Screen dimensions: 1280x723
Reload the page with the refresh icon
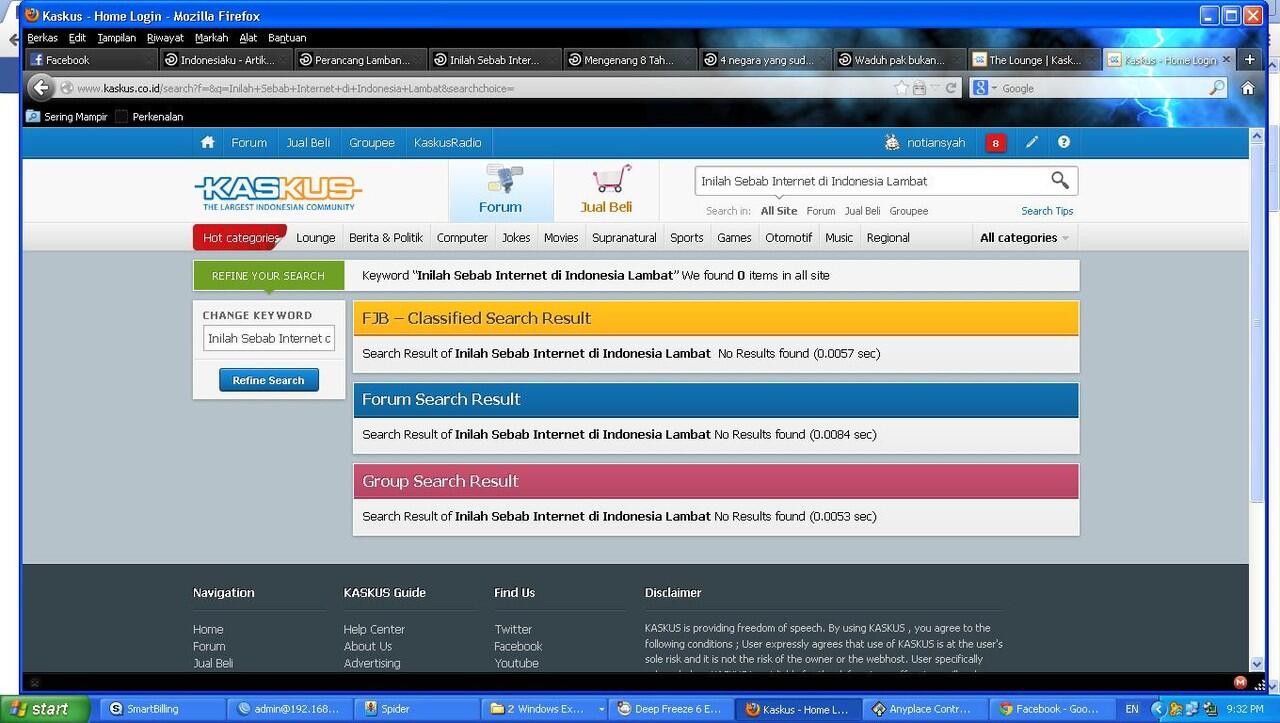(951, 88)
